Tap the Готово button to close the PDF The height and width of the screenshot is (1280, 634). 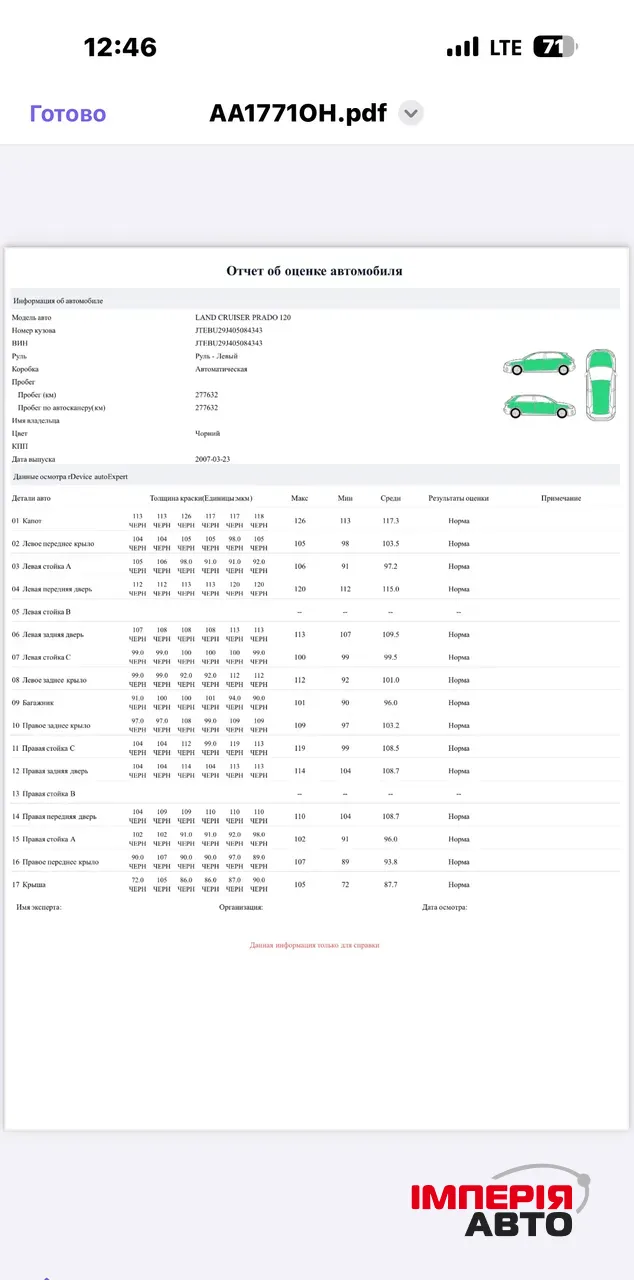(x=67, y=113)
